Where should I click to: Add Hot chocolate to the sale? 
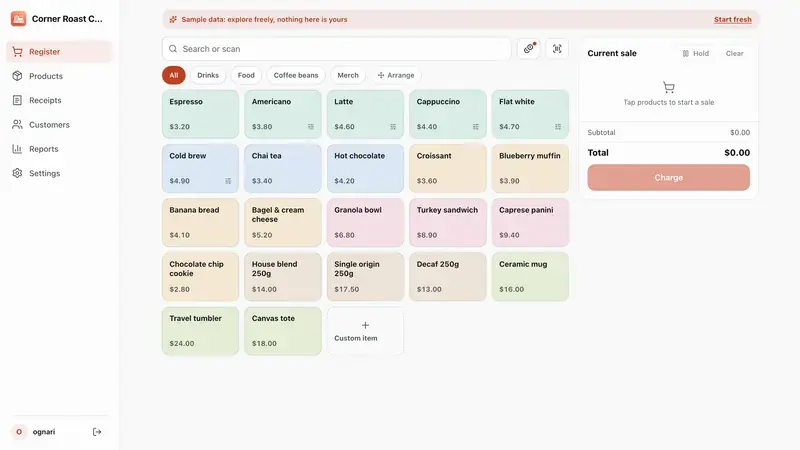click(x=365, y=168)
